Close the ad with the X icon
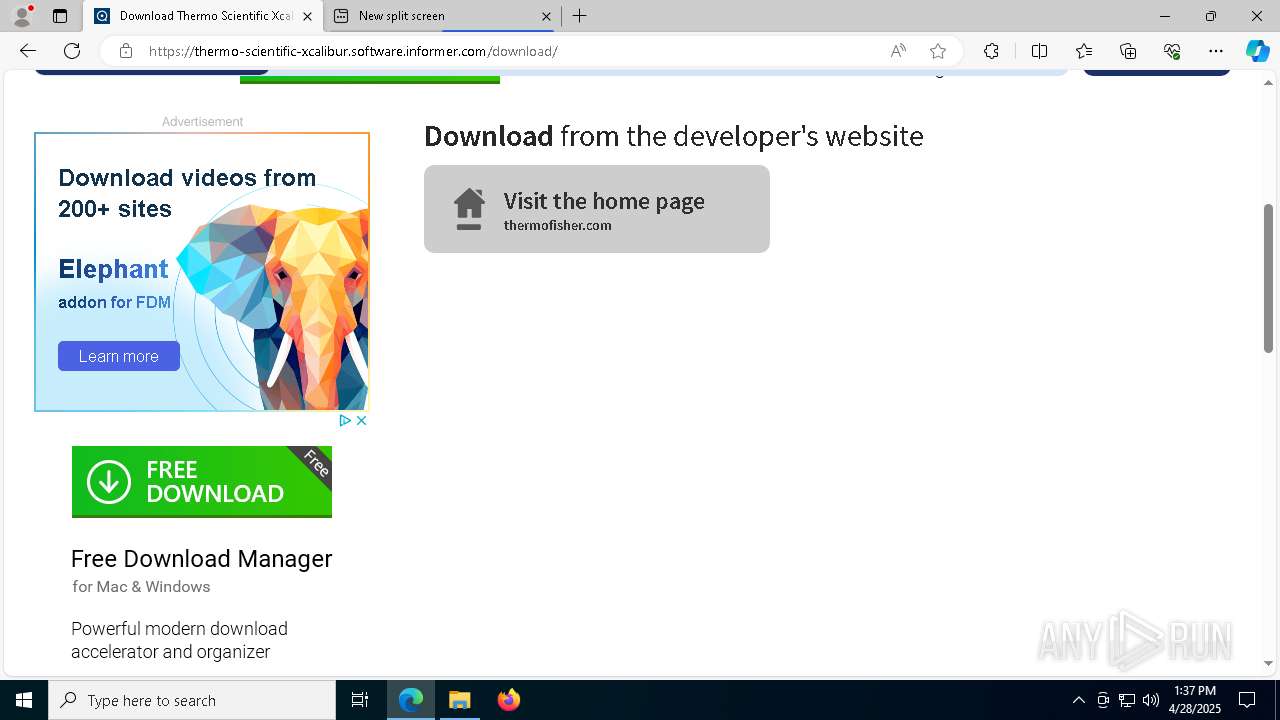The height and width of the screenshot is (720, 1280). click(x=361, y=421)
